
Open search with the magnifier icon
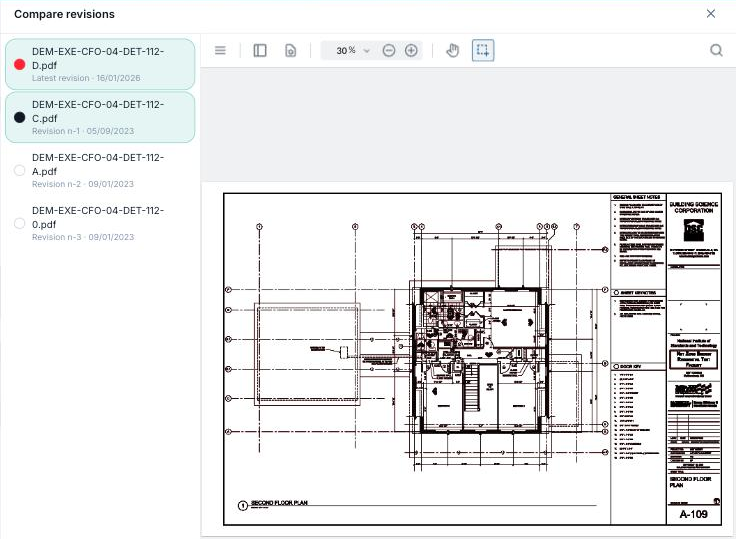click(x=716, y=50)
